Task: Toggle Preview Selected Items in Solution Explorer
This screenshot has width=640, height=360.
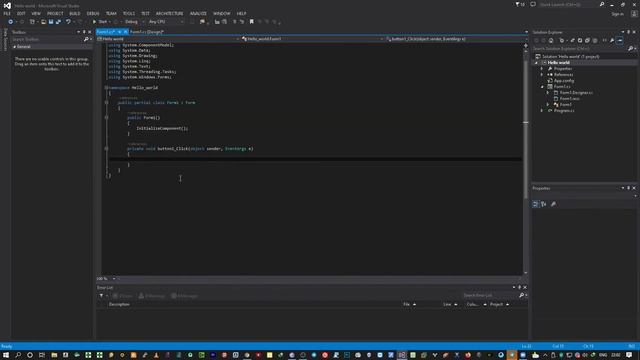Action: click(620, 40)
